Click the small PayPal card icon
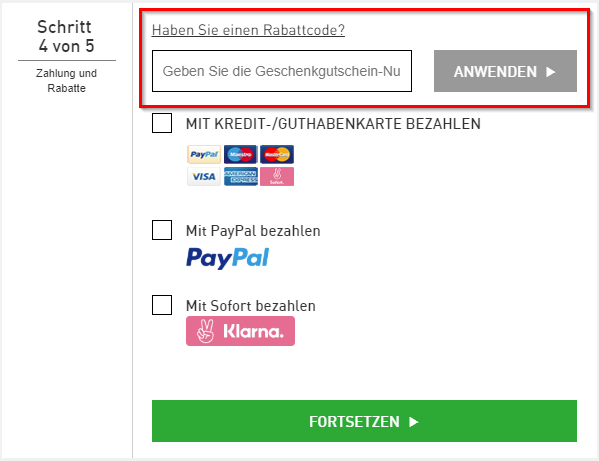Viewport: 599px width, 461px height. tap(204, 154)
